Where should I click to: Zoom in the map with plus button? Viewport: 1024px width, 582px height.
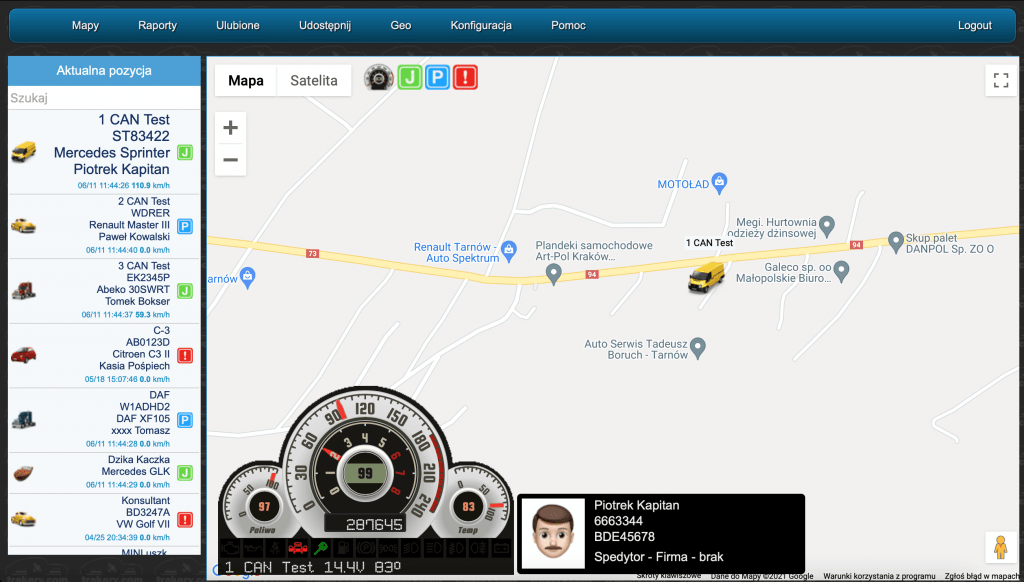[231, 127]
